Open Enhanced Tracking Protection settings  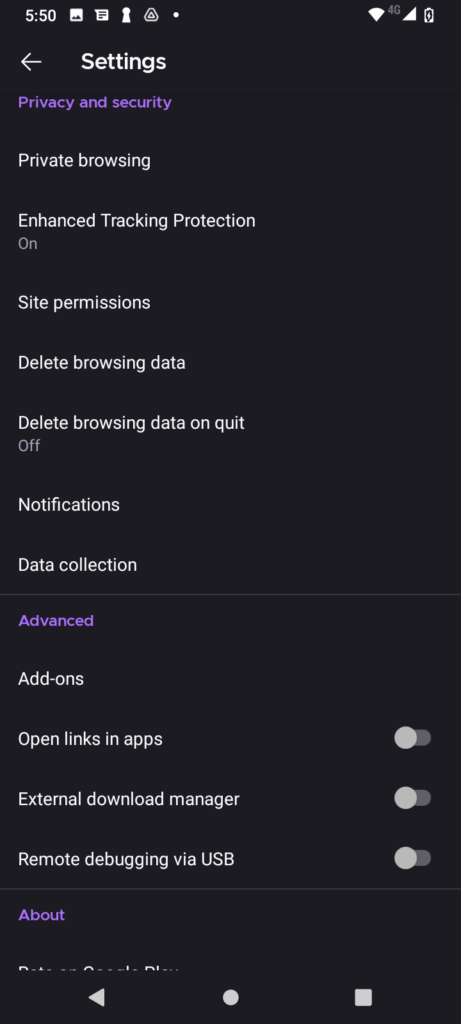[x=230, y=231]
